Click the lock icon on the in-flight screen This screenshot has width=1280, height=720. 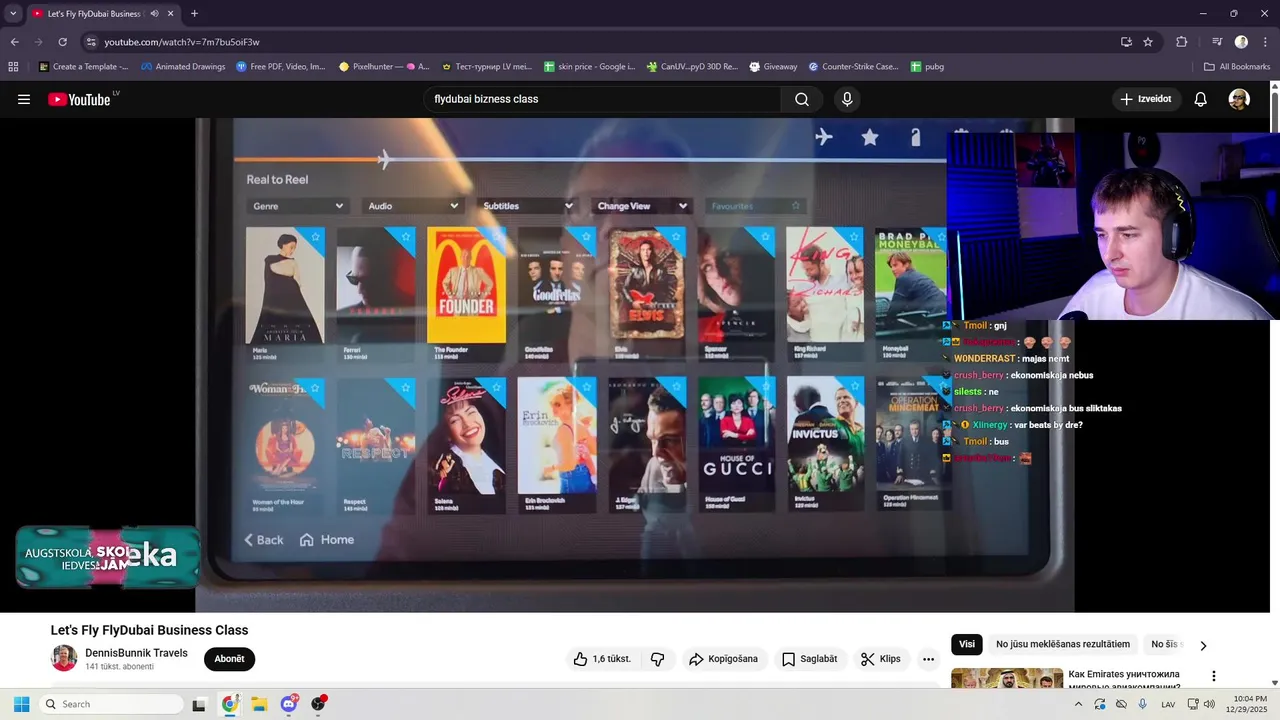pos(915,137)
